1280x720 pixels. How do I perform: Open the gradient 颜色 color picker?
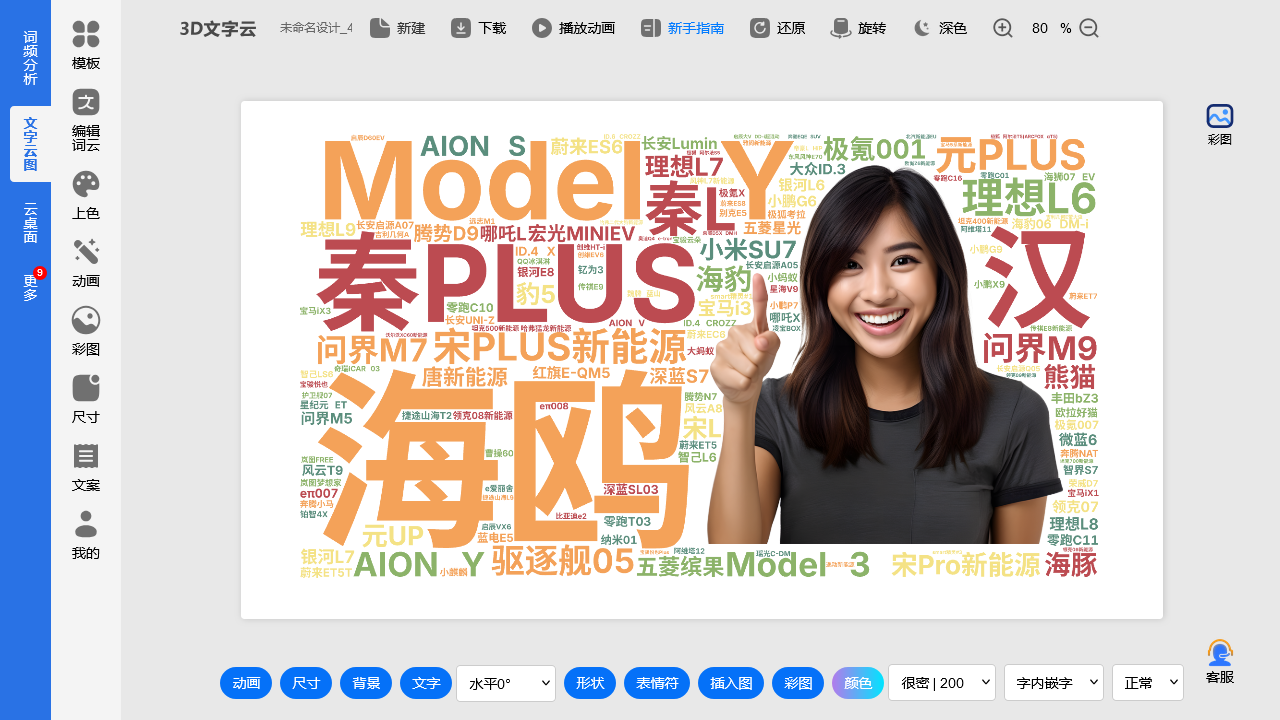click(858, 683)
